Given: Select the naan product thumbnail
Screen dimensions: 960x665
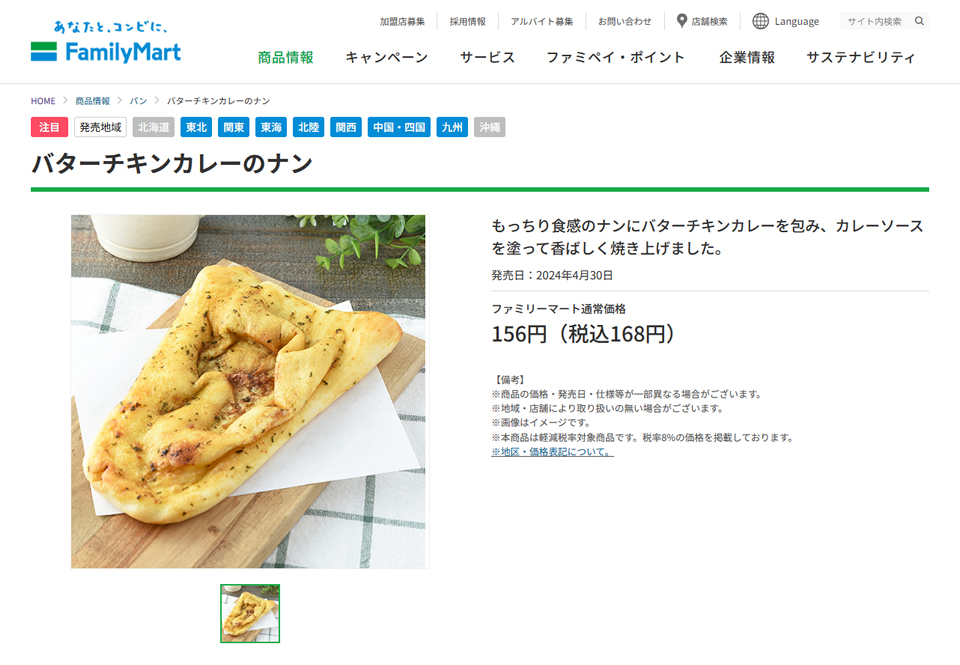Looking at the screenshot, I should coord(250,614).
